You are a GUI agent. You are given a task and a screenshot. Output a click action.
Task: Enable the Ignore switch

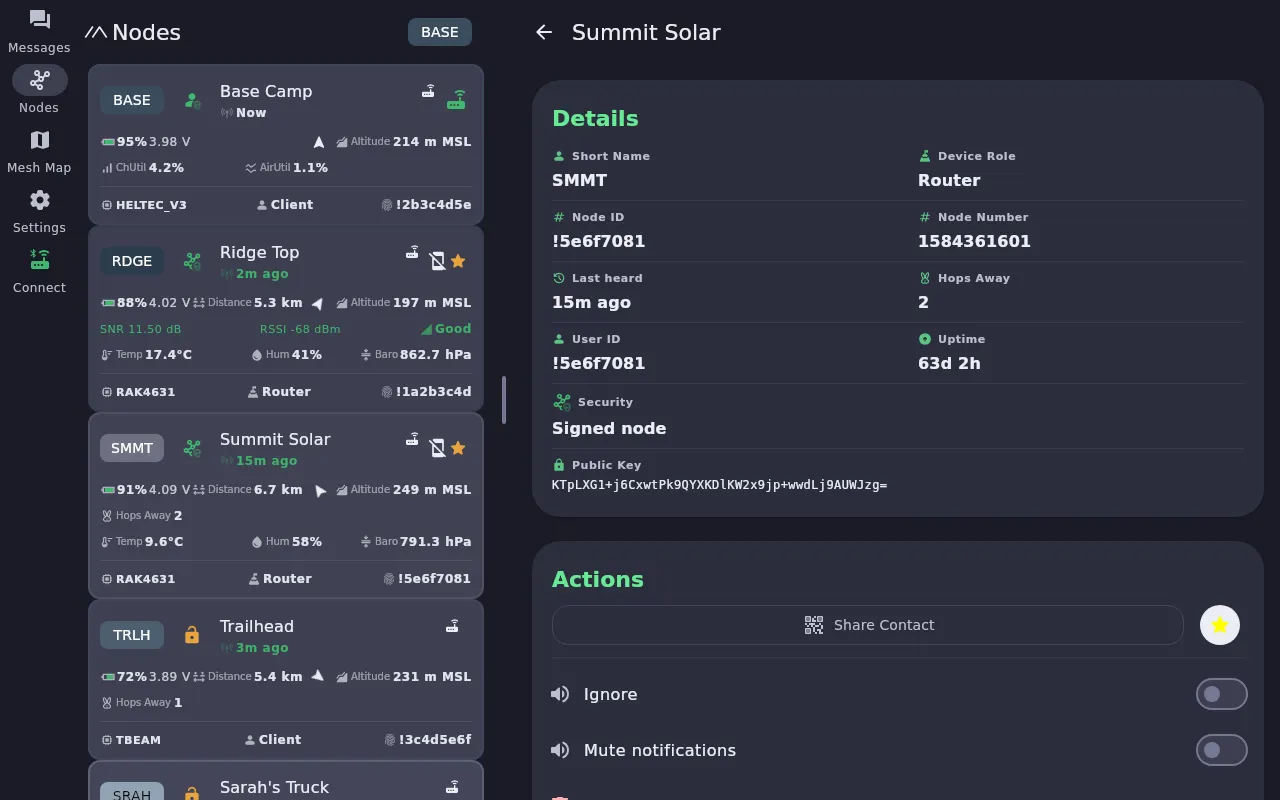coord(1222,694)
